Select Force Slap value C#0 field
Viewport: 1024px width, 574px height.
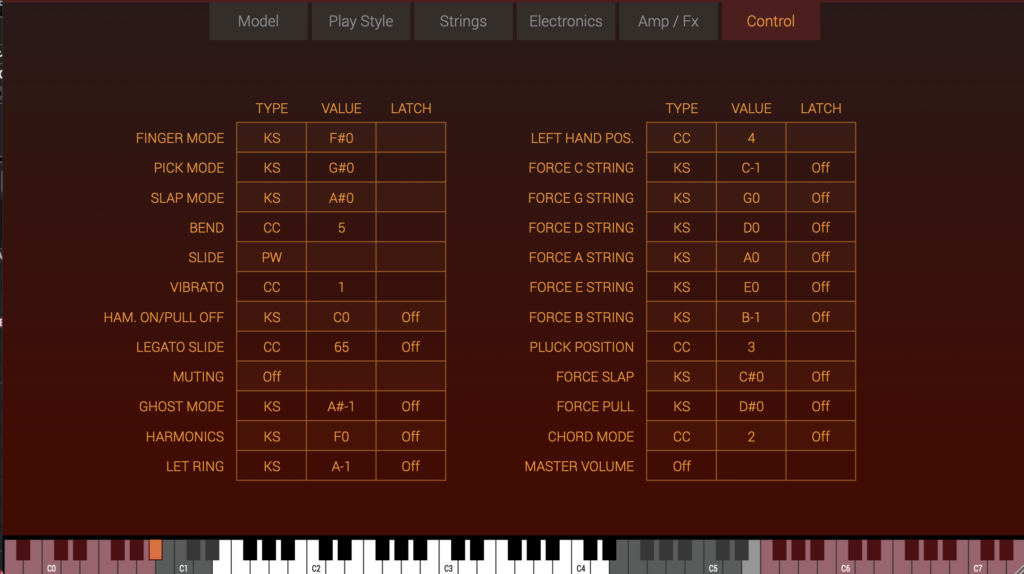751,377
